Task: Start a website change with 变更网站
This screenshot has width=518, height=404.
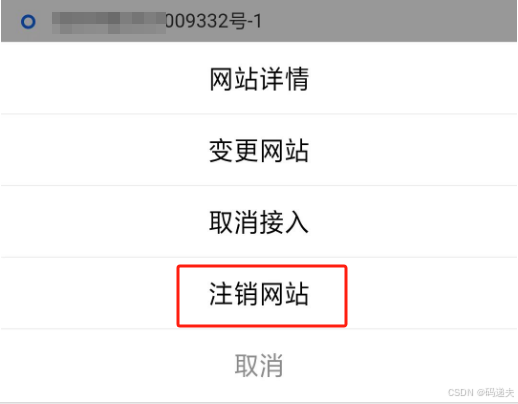Action: click(259, 151)
